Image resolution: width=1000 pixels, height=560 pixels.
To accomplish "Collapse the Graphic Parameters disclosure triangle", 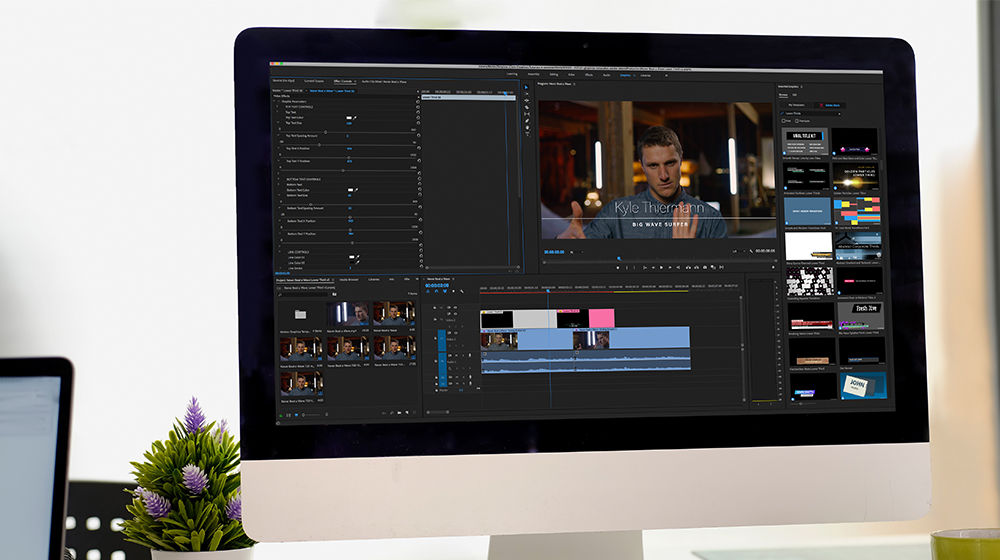I will point(274,101).
